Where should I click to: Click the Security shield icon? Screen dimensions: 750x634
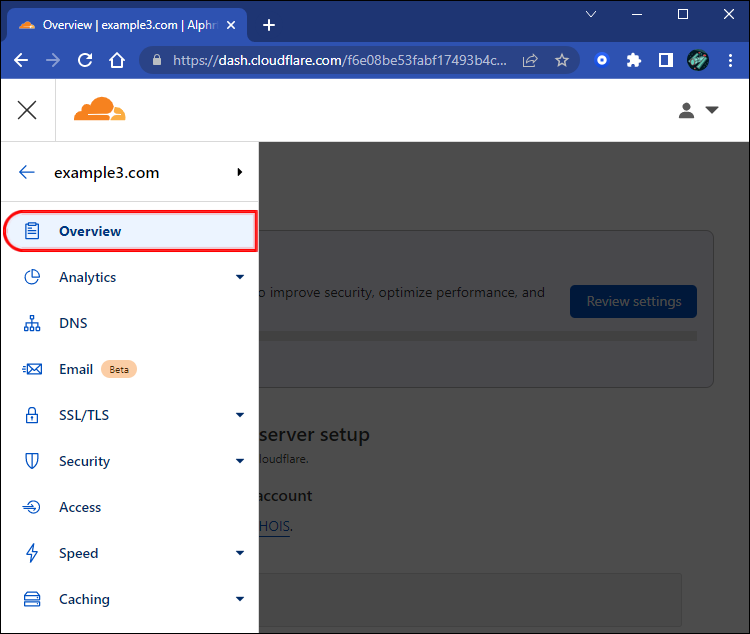tap(32, 461)
